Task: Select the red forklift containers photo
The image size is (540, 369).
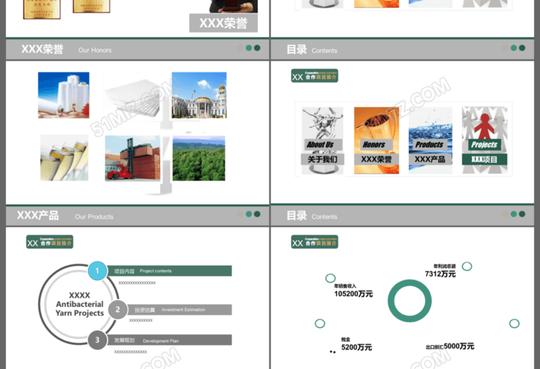Action: [x=133, y=158]
